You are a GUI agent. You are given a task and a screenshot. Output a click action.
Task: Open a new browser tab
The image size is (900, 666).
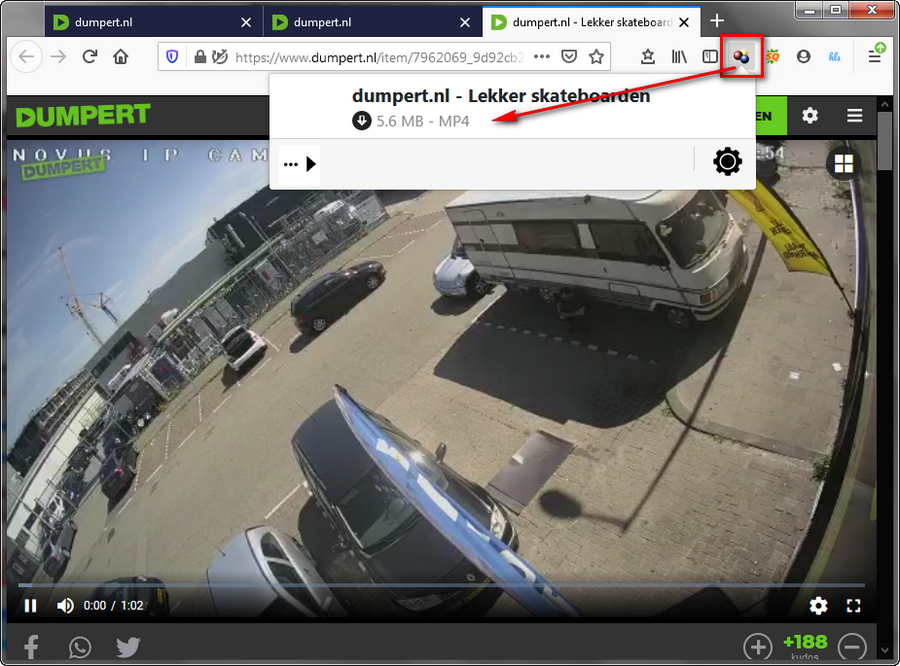click(x=716, y=21)
